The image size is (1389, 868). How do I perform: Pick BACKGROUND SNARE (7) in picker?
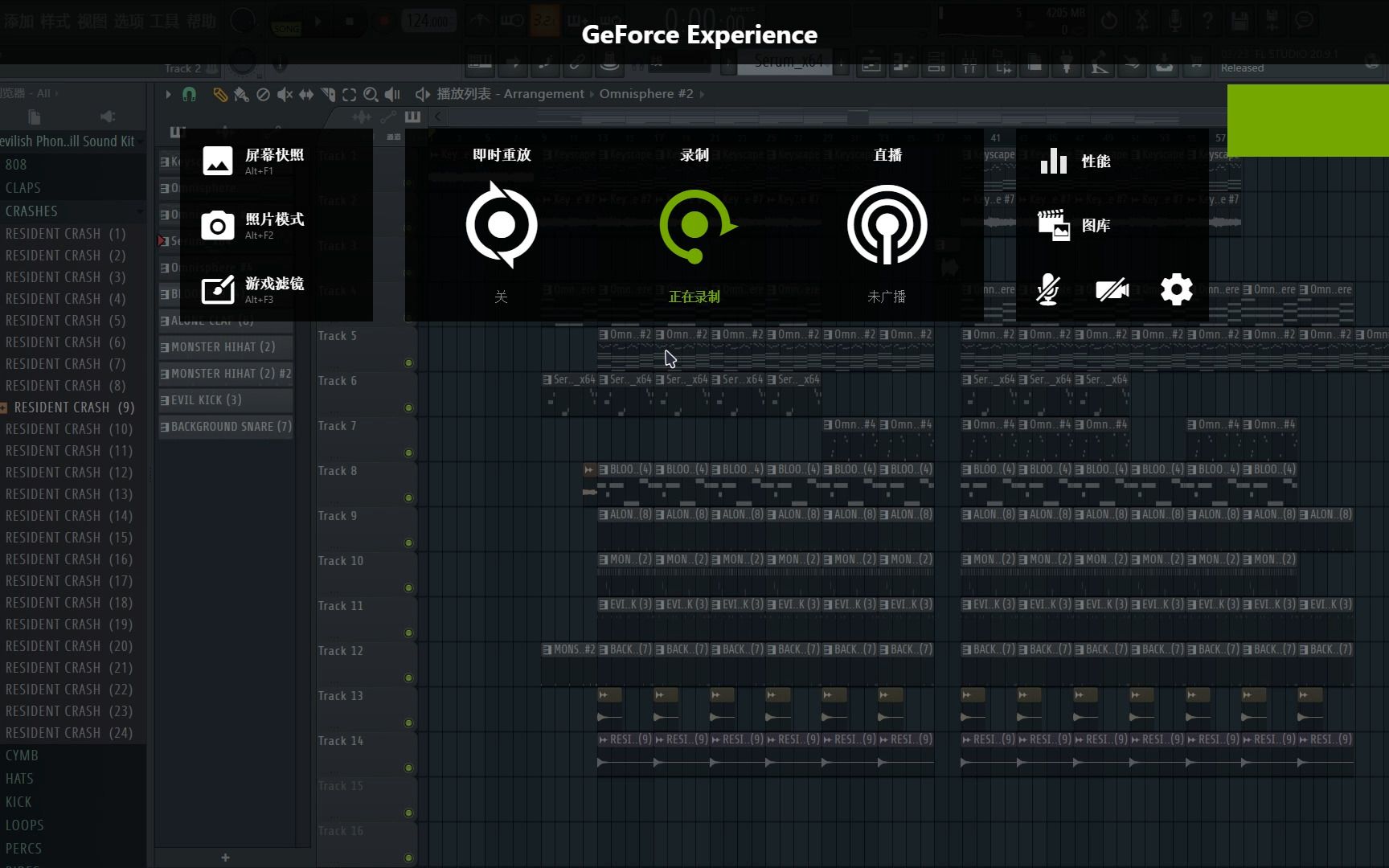[225, 427]
